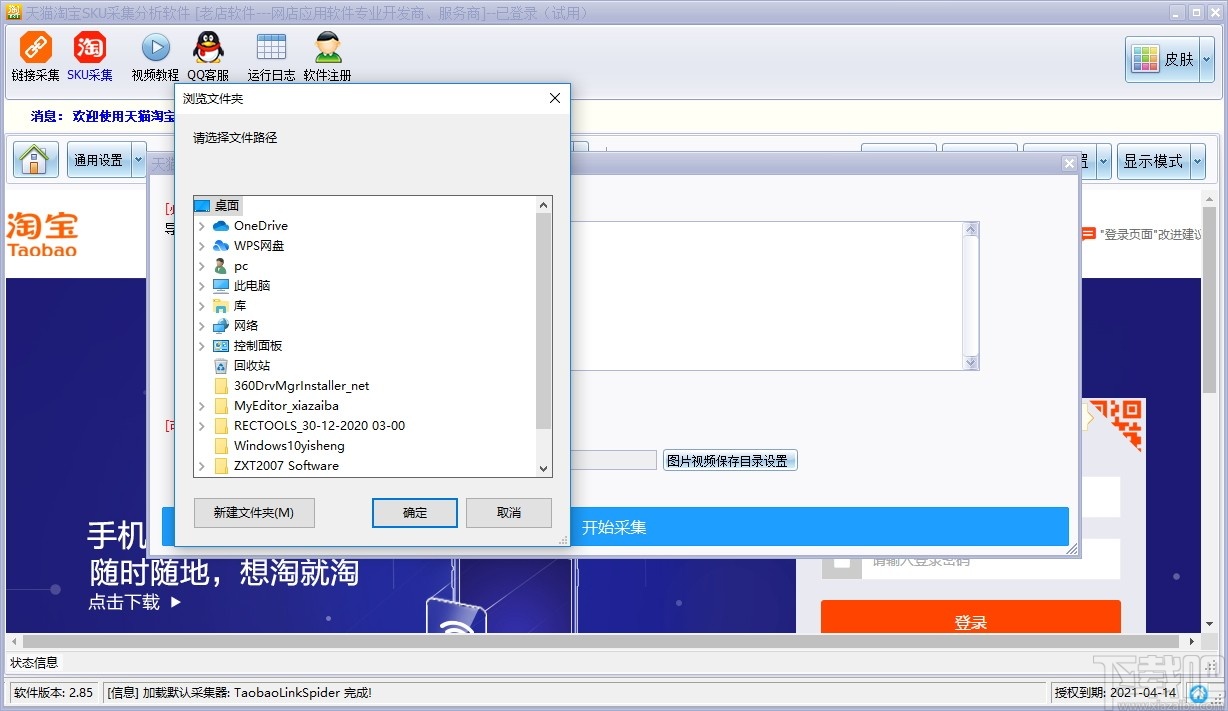
Task: Cancel the folder browse dialog with 取消
Action: coord(509,513)
